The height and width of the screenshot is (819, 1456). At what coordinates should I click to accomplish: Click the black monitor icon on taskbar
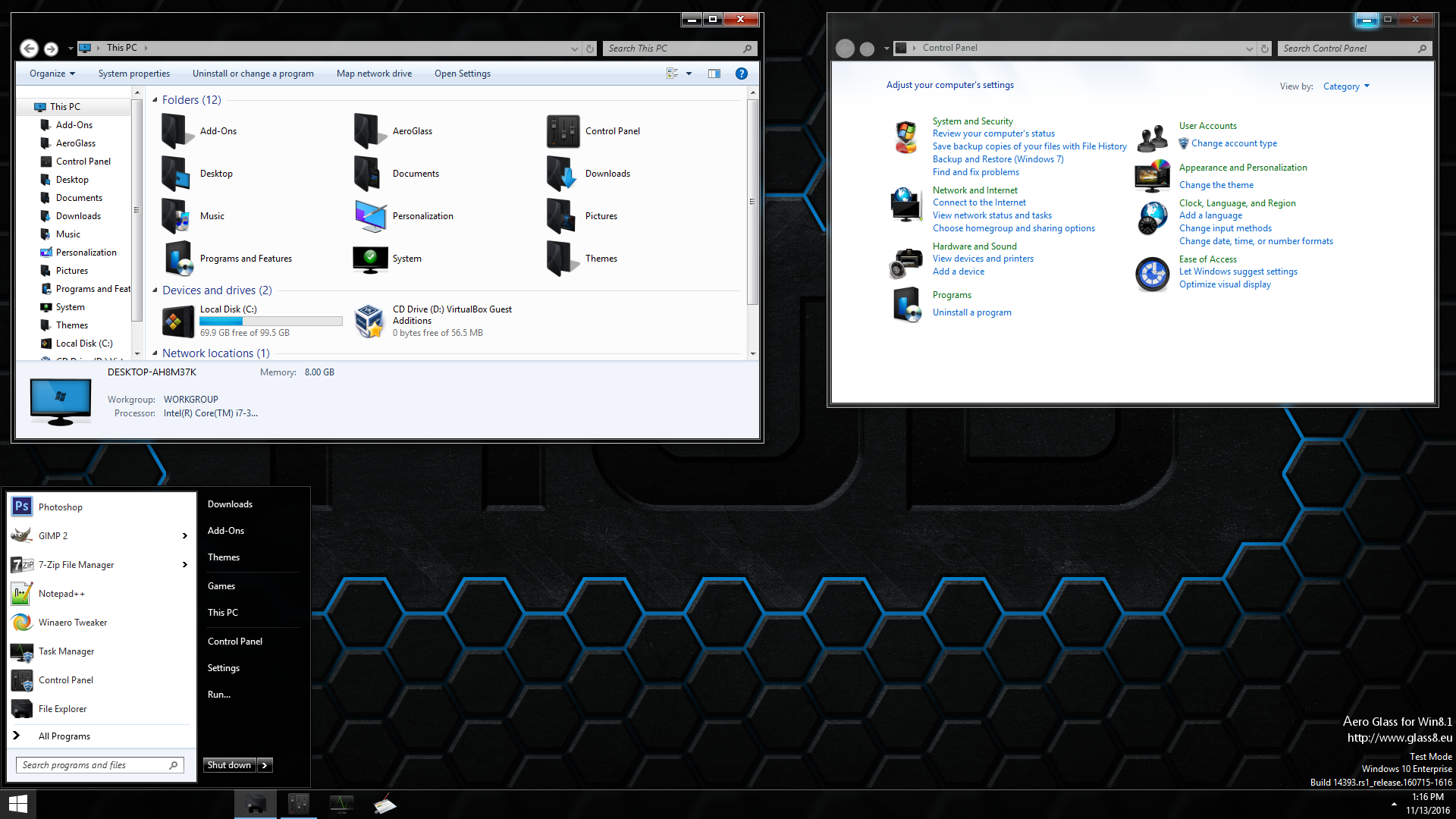coord(341,804)
